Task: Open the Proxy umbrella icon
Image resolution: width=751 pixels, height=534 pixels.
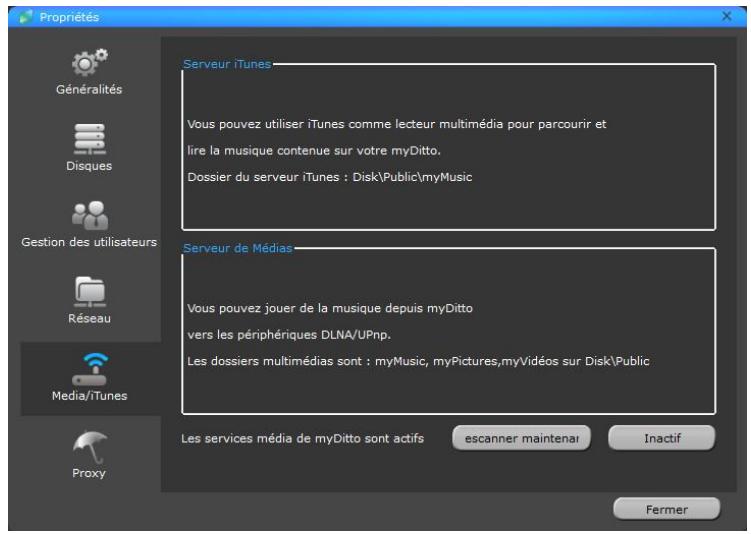Action: point(90,447)
